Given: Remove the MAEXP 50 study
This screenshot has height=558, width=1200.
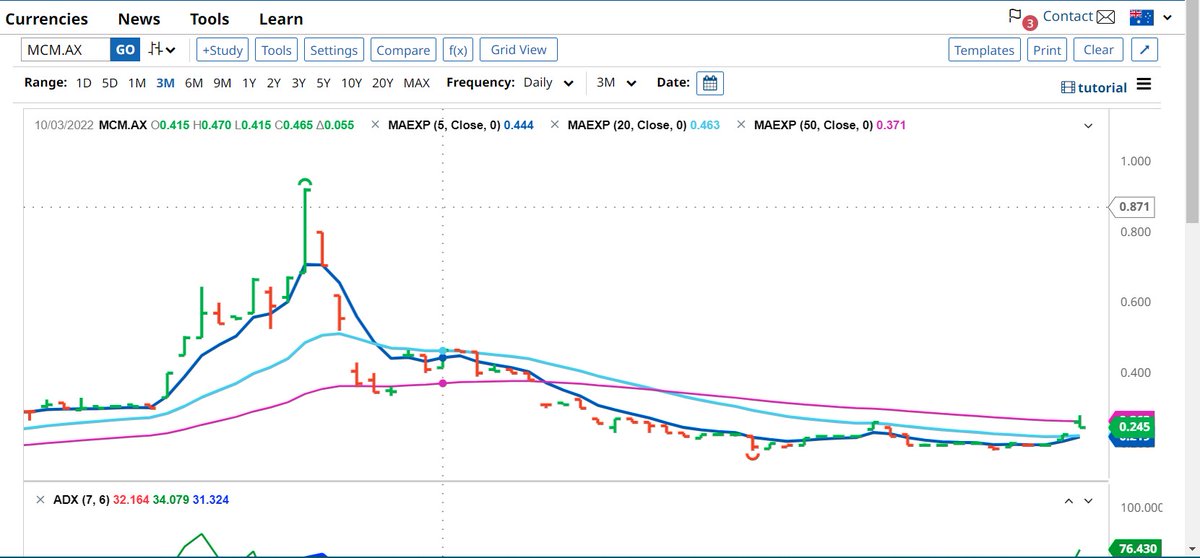Looking at the screenshot, I should coord(742,125).
